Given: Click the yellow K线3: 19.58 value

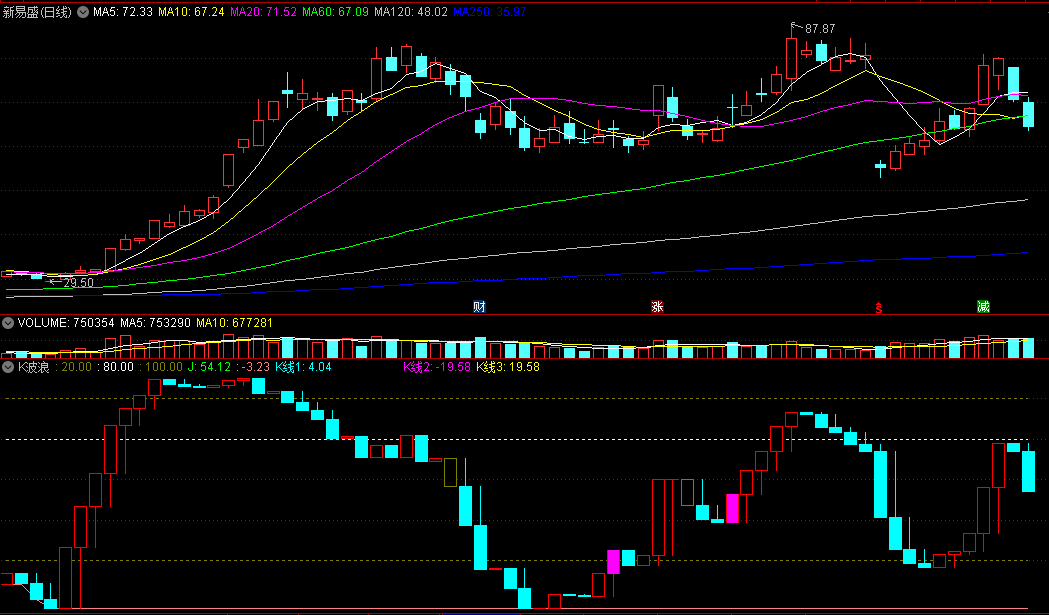Looking at the screenshot, I should click(508, 367).
